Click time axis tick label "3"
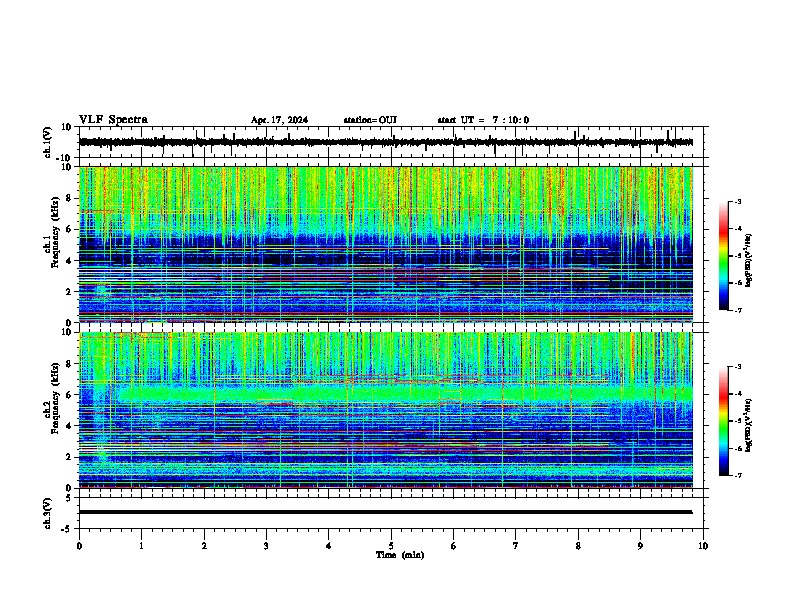This screenshot has width=792, height=612. pyautogui.click(x=266, y=546)
